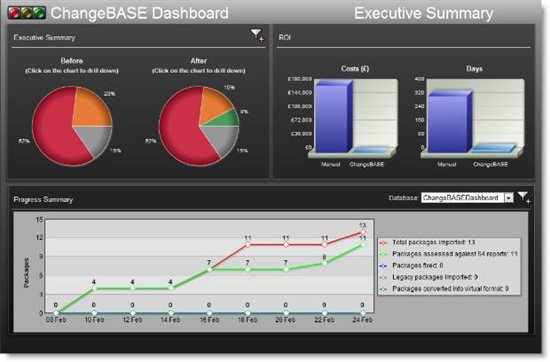Open the Executive Summary panel filter icon

pyautogui.click(x=257, y=35)
